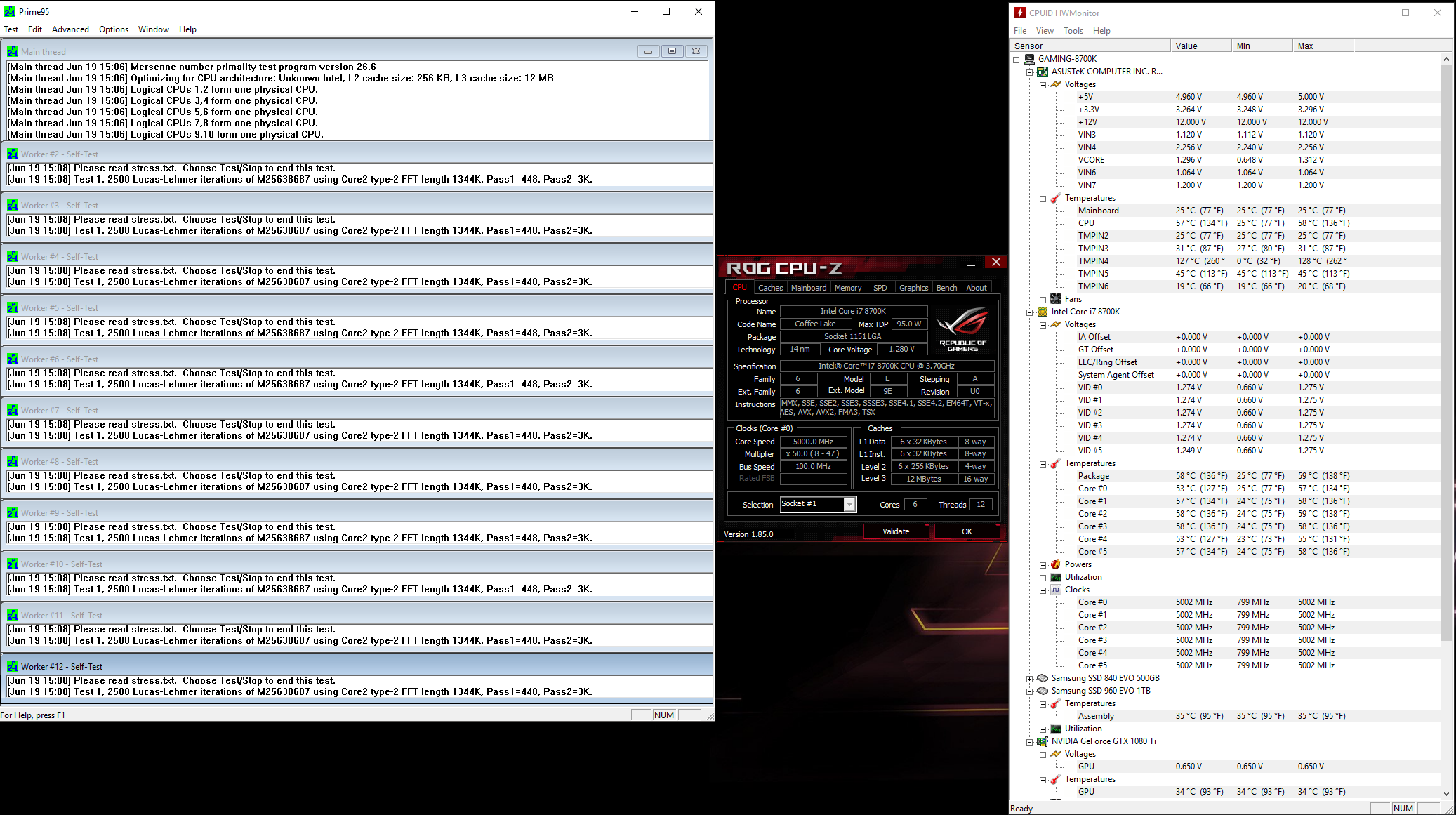Click the NVIDIA GeForce GTX 1080 Ti icon
Viewport: 1456px width, 815px height.
pyautogui.click(x=1043, y=741)
